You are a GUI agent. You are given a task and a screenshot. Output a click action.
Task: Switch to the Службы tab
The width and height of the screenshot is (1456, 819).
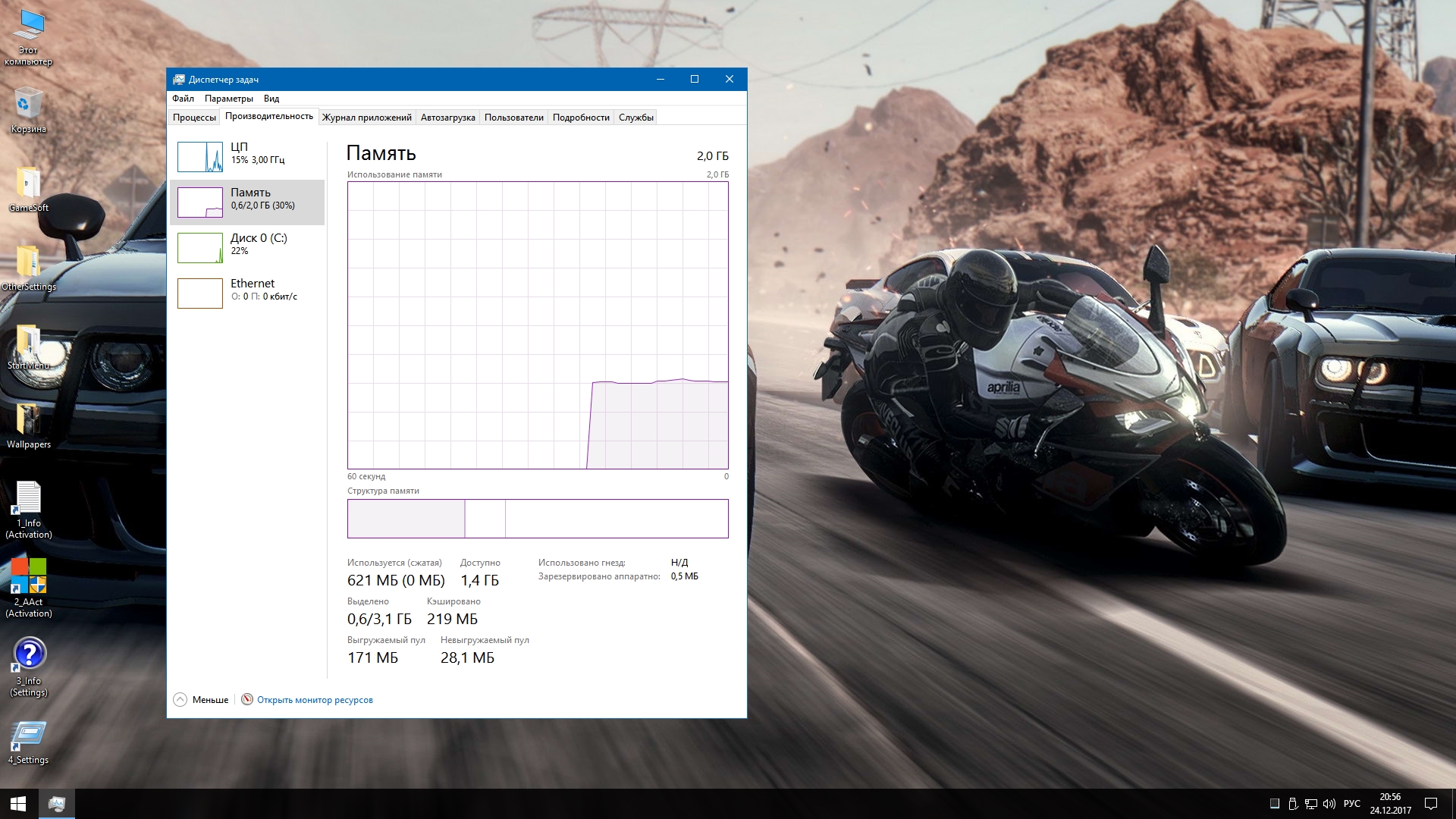point(635,118)
